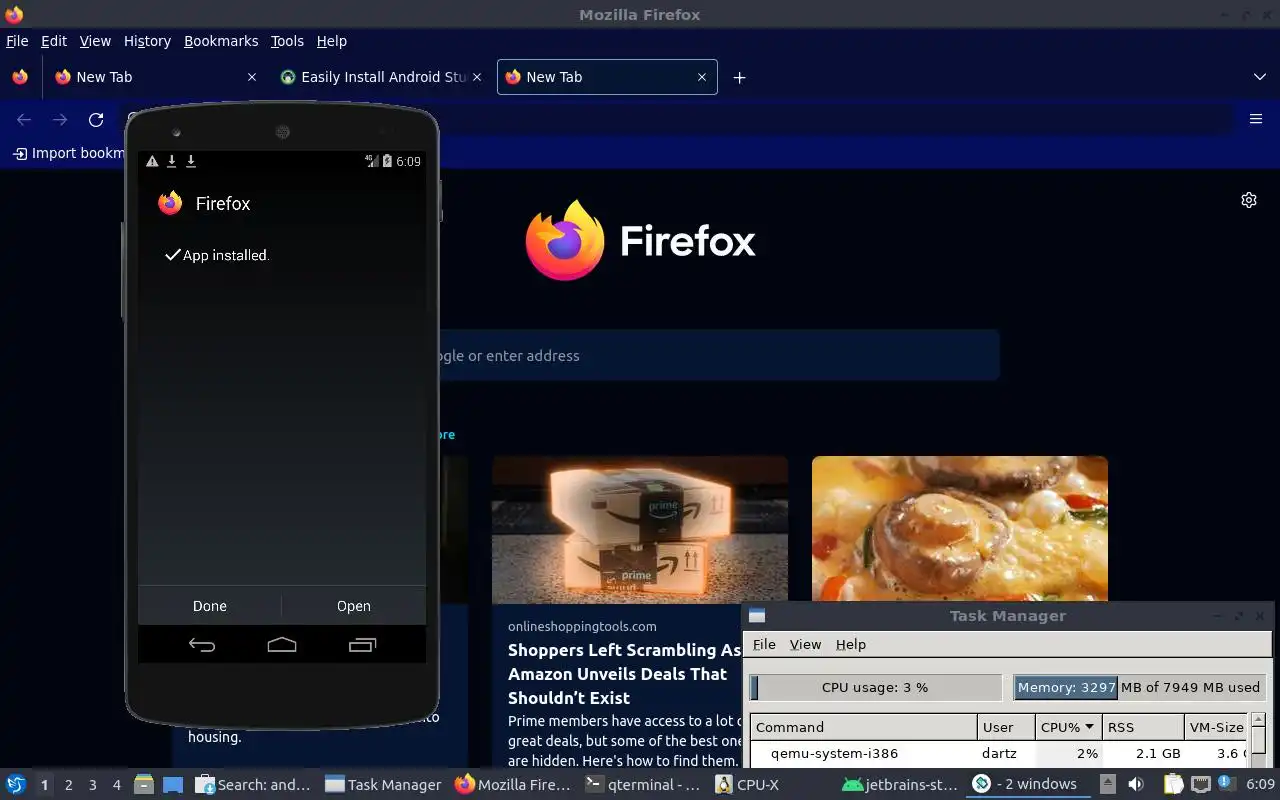The width and height of the screenshot is (1280, 800).
Task: Open the volume control in system tray
Action: coord(1136,784)
